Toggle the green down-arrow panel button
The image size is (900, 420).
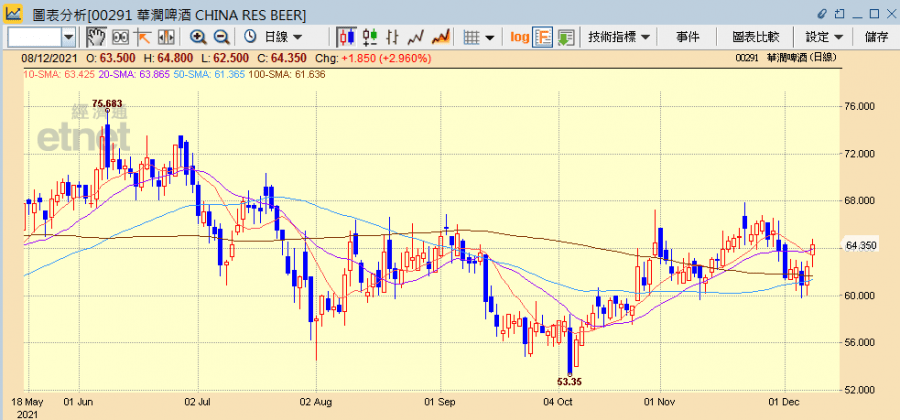tap(566, 37)
